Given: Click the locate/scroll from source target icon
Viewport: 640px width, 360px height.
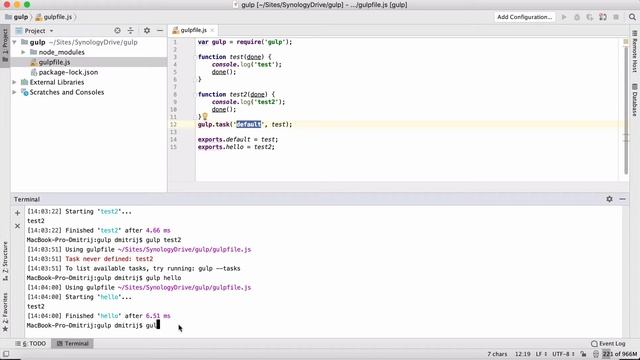Looking at the screenshot, I should click(x=117, y=31).
